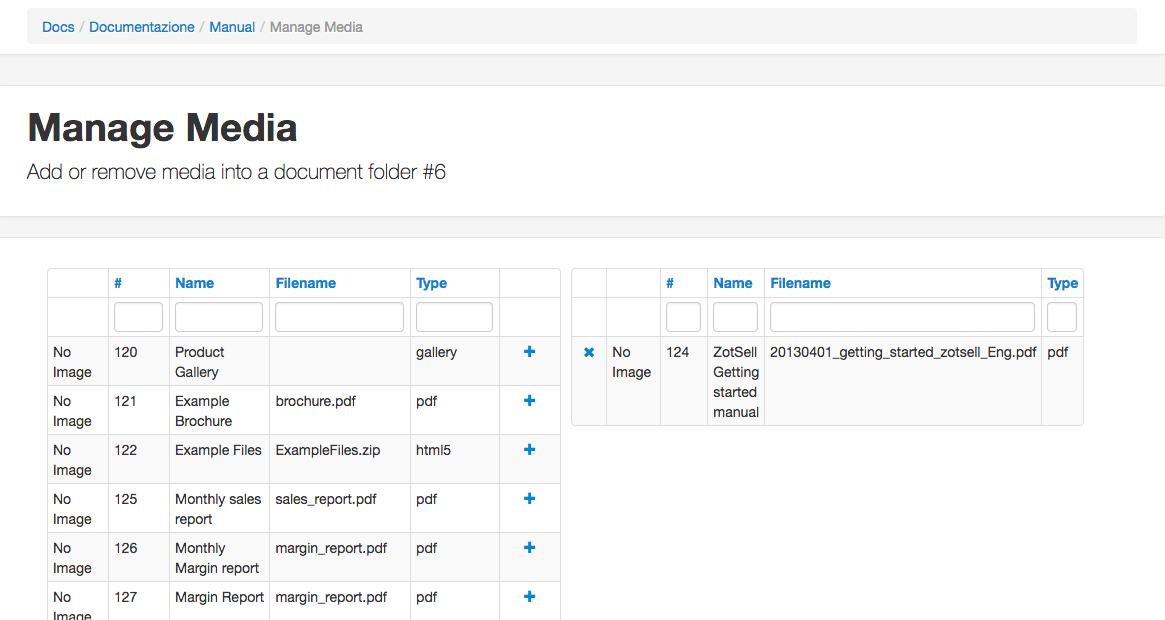The image size is (1165, 620).
Task: Select ID number '120'
Action: (126, 352)
